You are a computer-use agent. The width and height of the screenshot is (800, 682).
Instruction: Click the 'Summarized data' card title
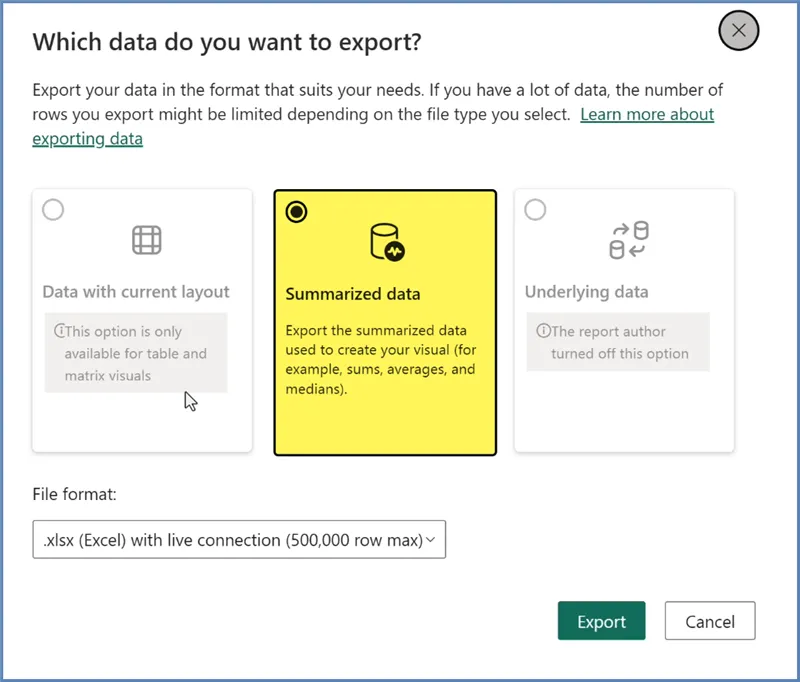pos(353,294)
